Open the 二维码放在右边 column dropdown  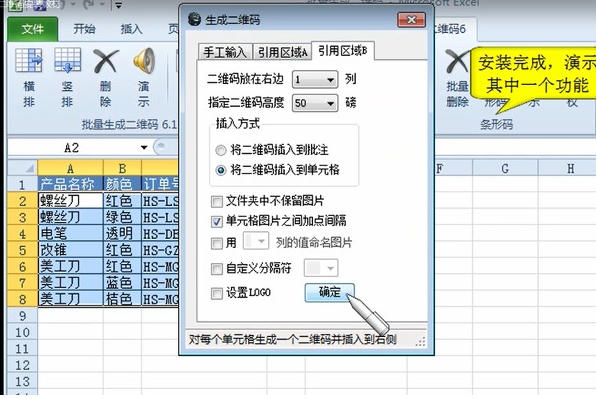pyautogui.click(x=314, y=80)
